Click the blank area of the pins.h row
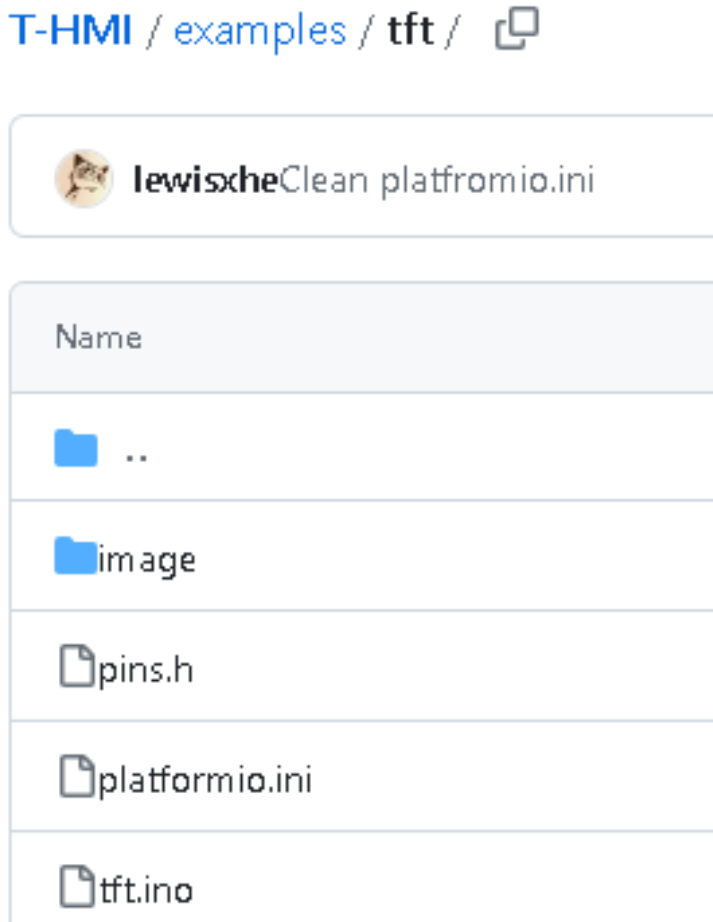 coord(453,666)
